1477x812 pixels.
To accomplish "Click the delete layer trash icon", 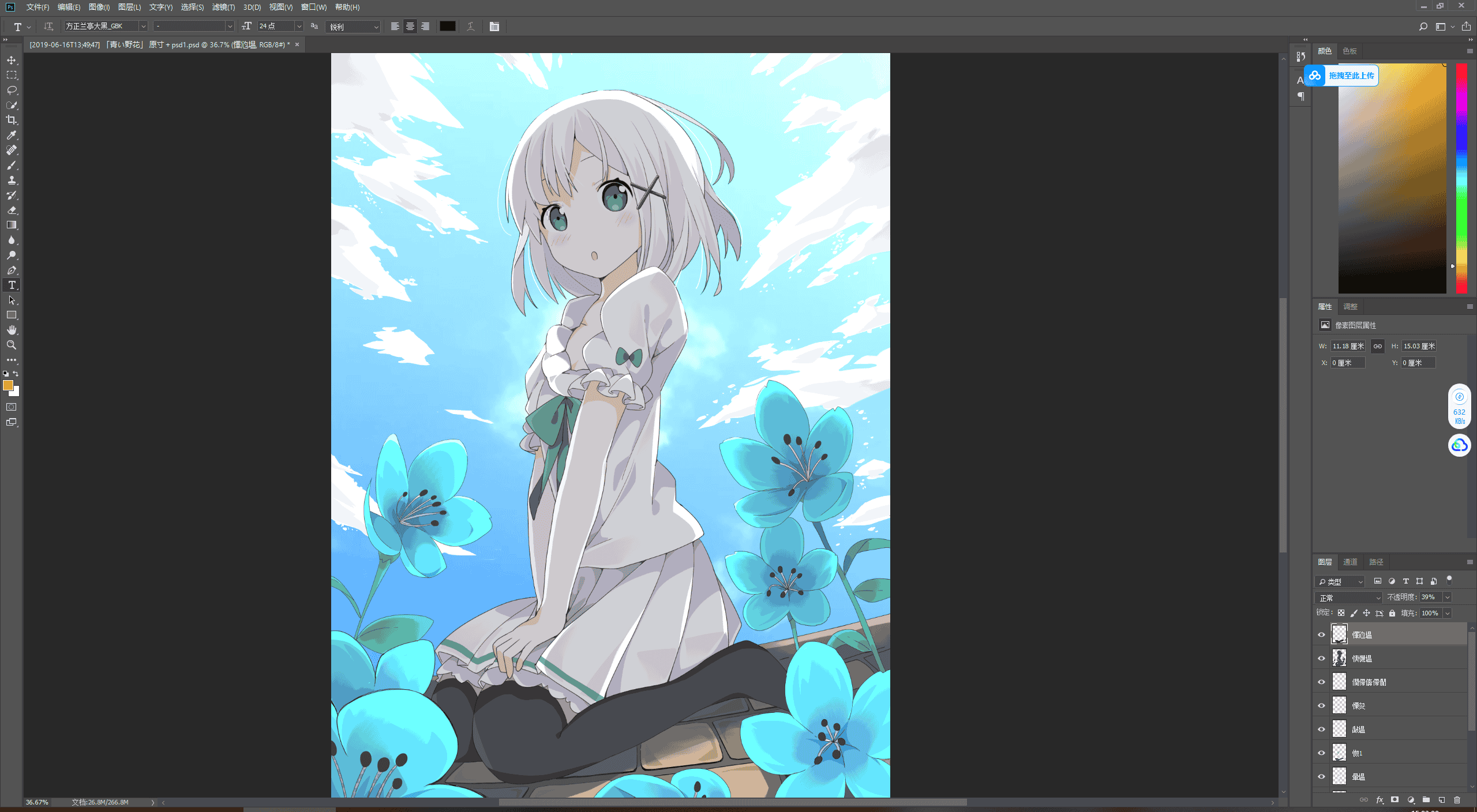I will [x=1457, y=800].
